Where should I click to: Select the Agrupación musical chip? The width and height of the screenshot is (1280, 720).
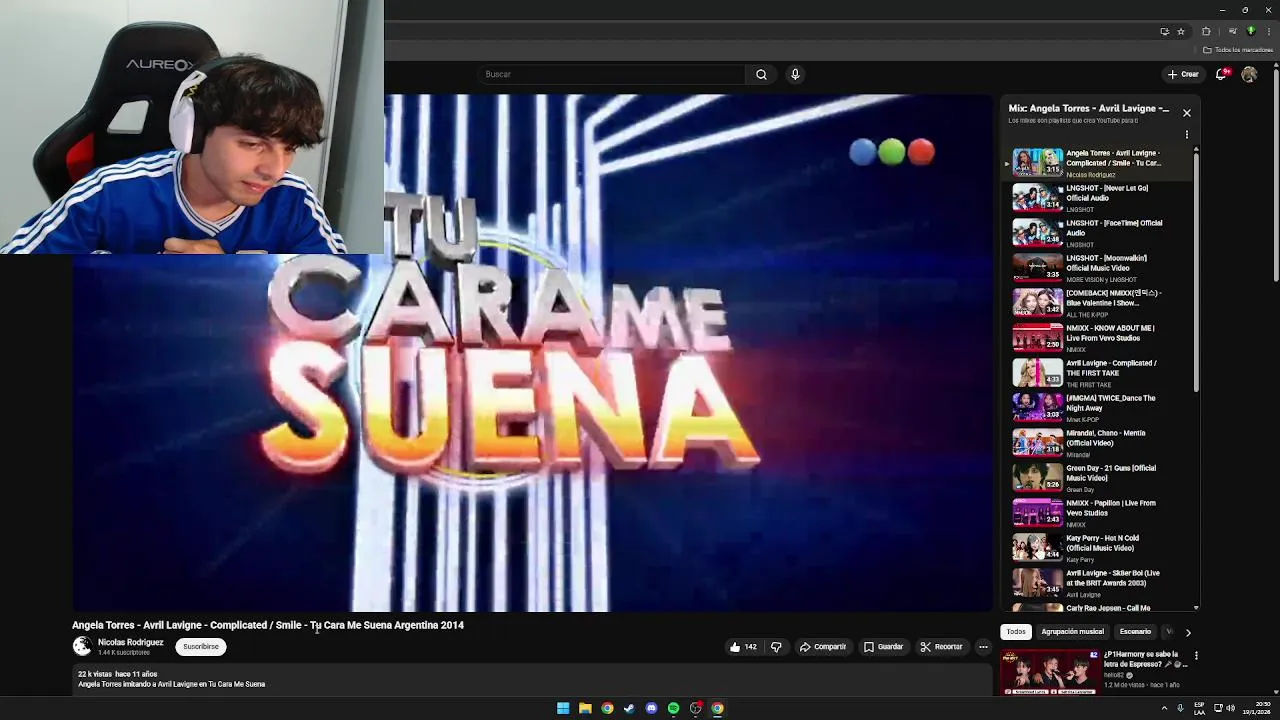pos(1072,632)
